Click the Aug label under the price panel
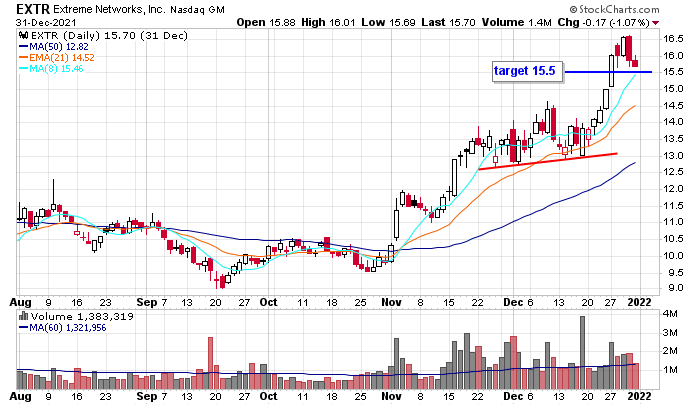This screenshot has width=700, height=405. 21,303
